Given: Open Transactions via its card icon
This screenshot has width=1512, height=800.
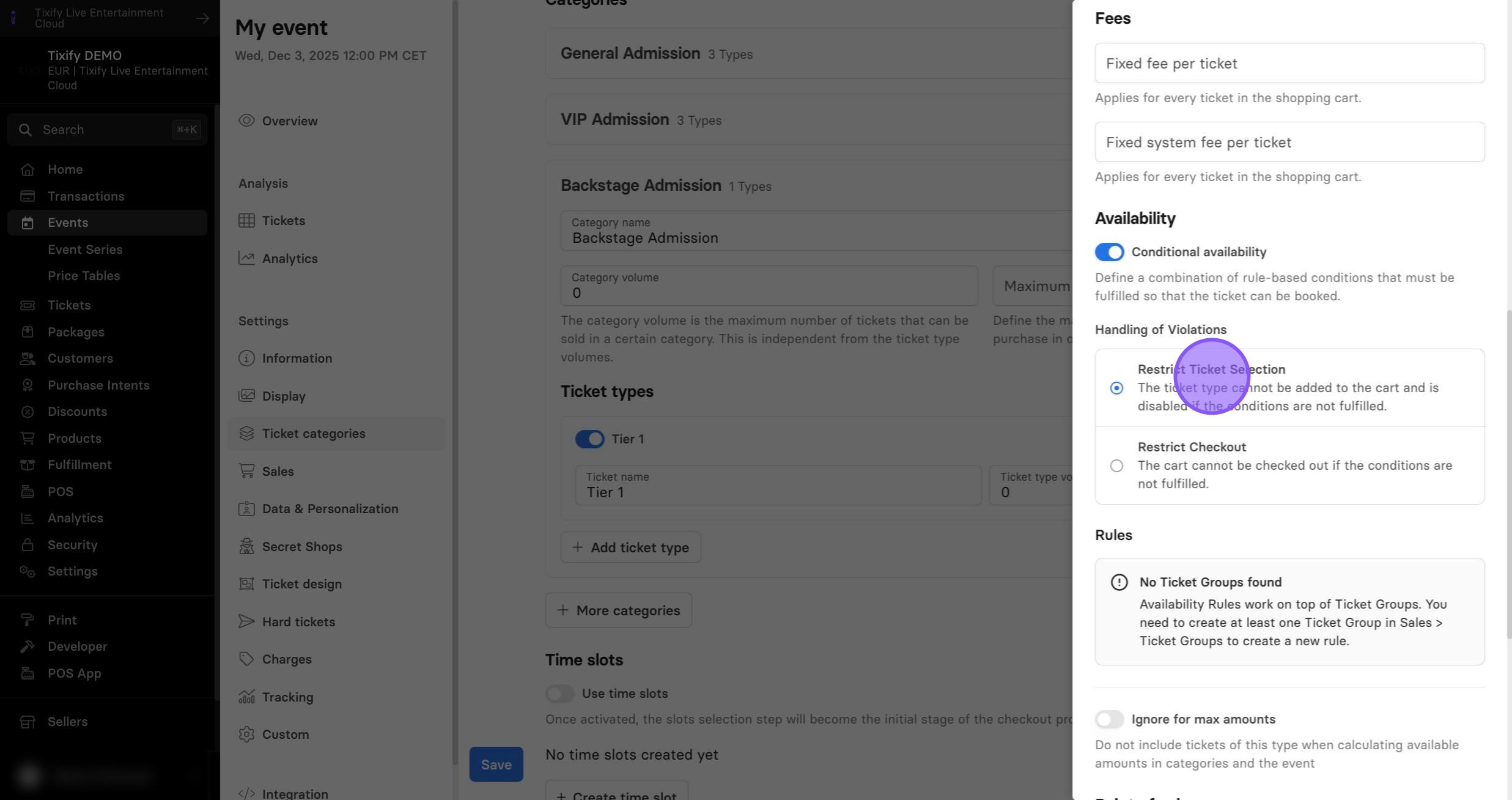Looking at the screenshot, I should click(27, 196).
